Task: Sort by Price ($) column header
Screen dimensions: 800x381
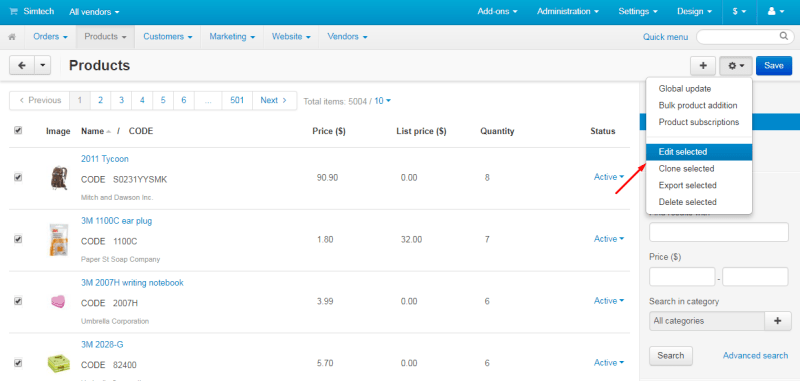Action: [329, 131]
